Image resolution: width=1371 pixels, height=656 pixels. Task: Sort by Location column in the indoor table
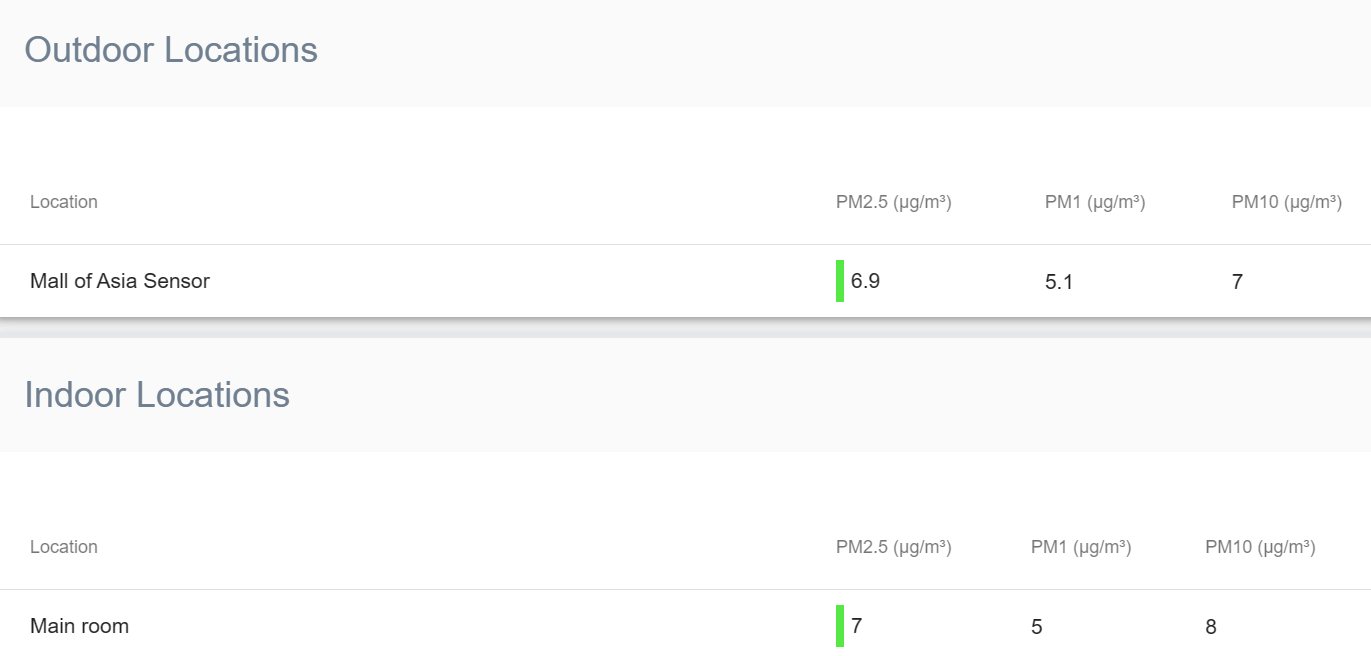64,547
